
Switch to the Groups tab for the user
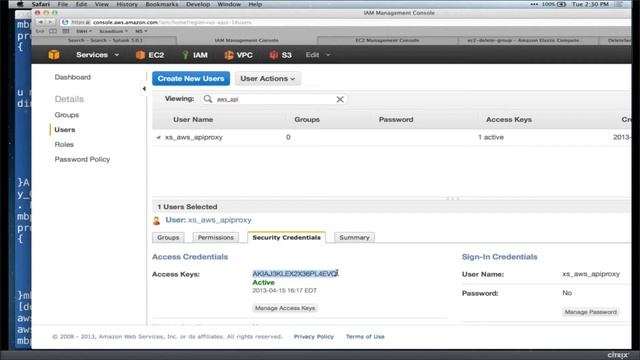click(168, 238)
